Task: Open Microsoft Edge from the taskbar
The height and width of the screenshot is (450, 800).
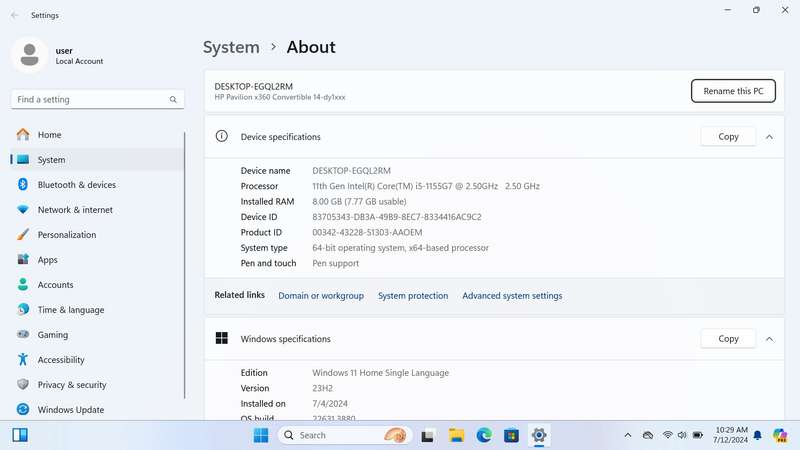Action: (x=484, y=435)
